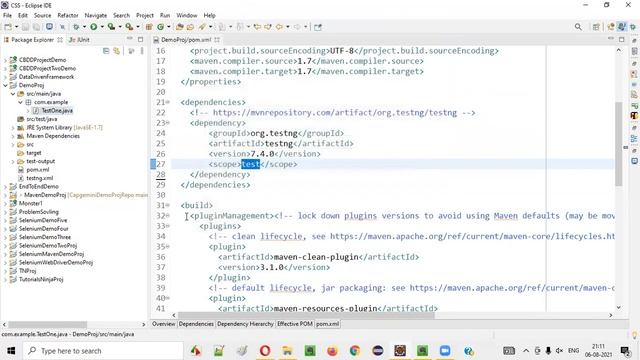Close the DemoProj/pom.xml editor tab
The image size is (640, 360).
coord(217,40)
